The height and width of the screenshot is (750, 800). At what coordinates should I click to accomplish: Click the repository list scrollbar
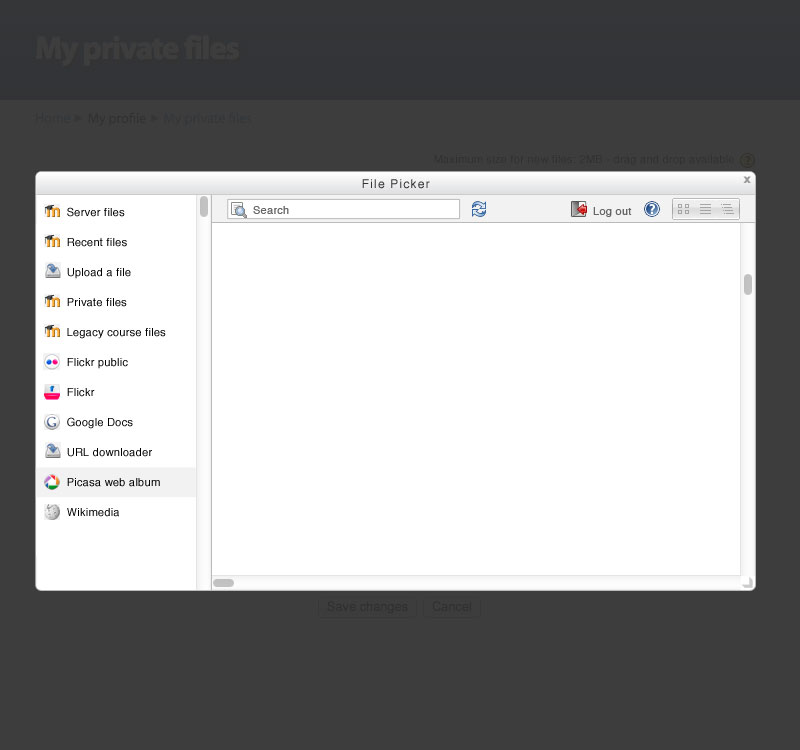click(x=204, y=207)
